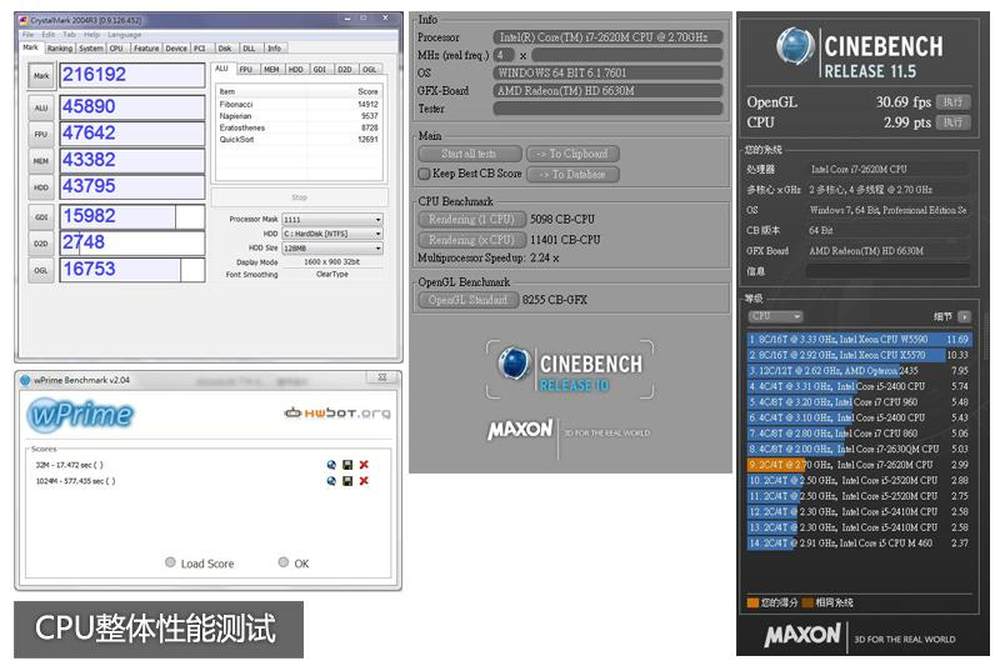Switch to the Info tab in CrystalMark
Image resolution: width=1000 pixels, height=666 pixels.
(274, 48)
